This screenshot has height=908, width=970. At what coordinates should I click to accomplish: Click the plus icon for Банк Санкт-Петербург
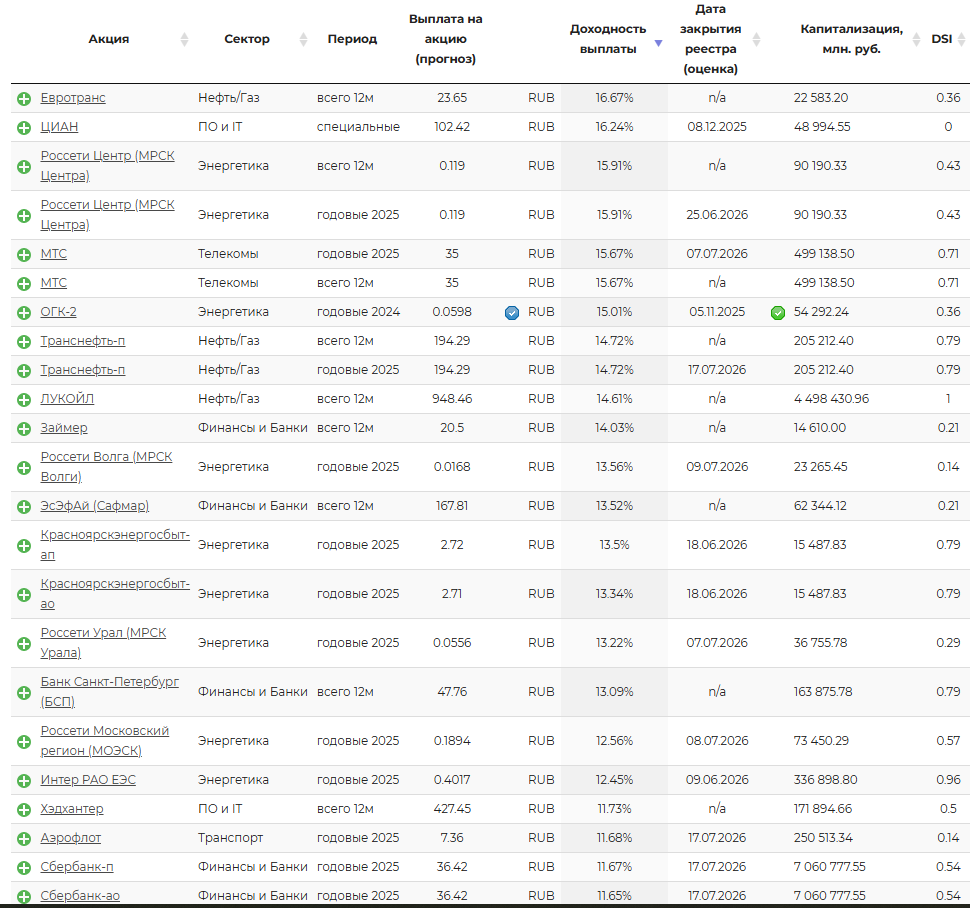tap(24, 693)
